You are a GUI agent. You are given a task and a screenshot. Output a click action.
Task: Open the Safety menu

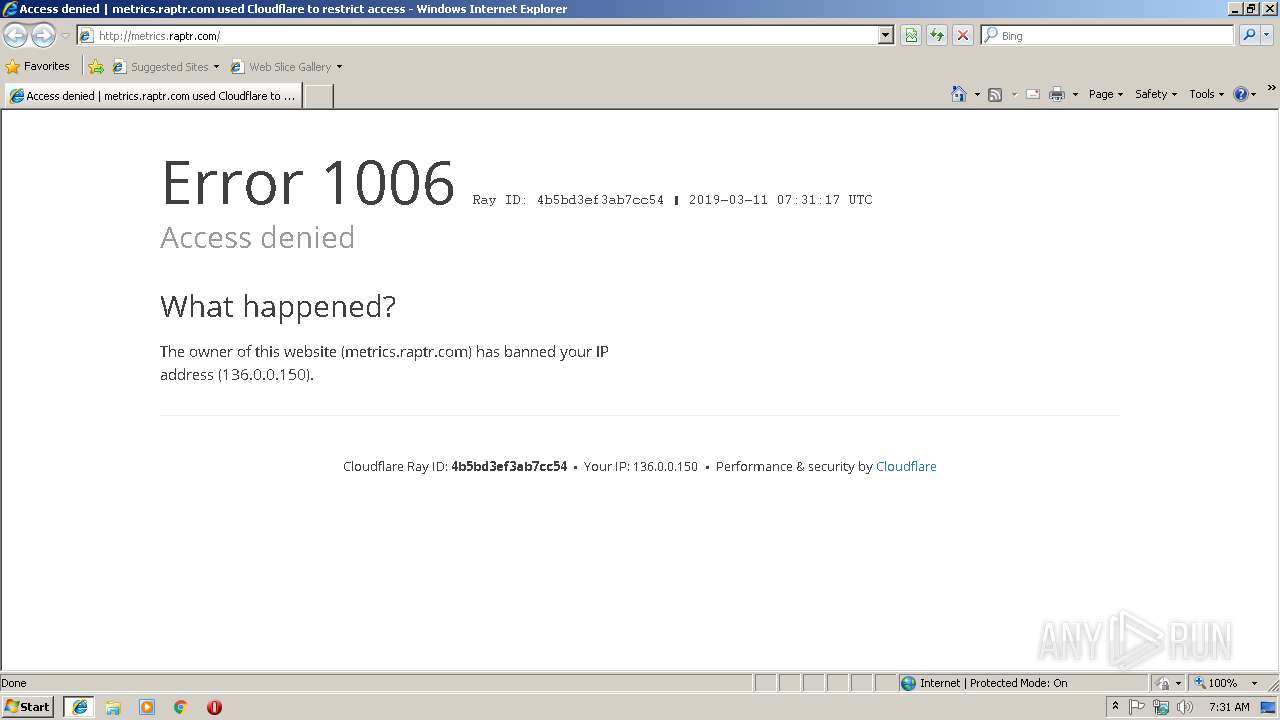(x=1156, y=94)
